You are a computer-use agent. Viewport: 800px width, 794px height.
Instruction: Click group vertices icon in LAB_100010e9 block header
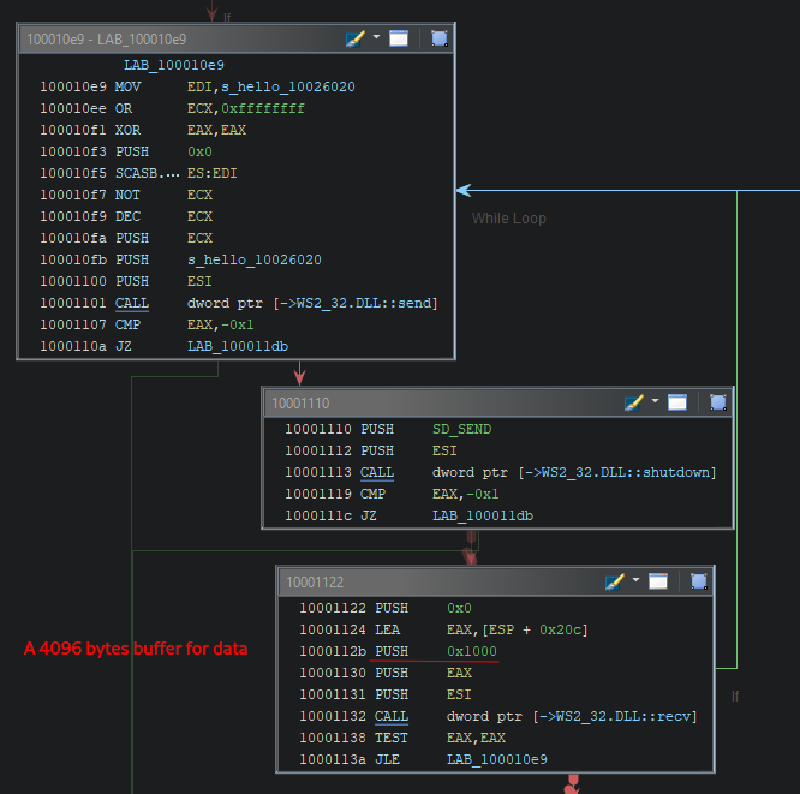[438, 39]
